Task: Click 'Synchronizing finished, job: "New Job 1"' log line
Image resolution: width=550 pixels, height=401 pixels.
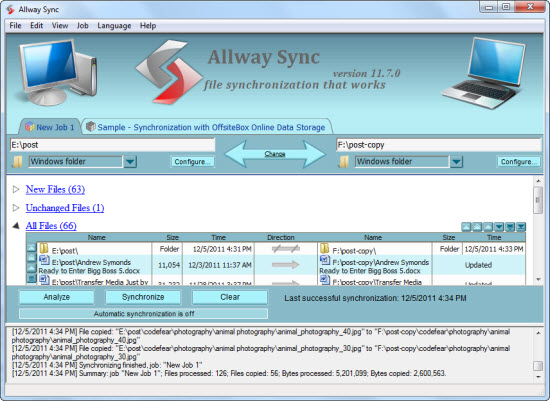Action: tap(107, 365)
